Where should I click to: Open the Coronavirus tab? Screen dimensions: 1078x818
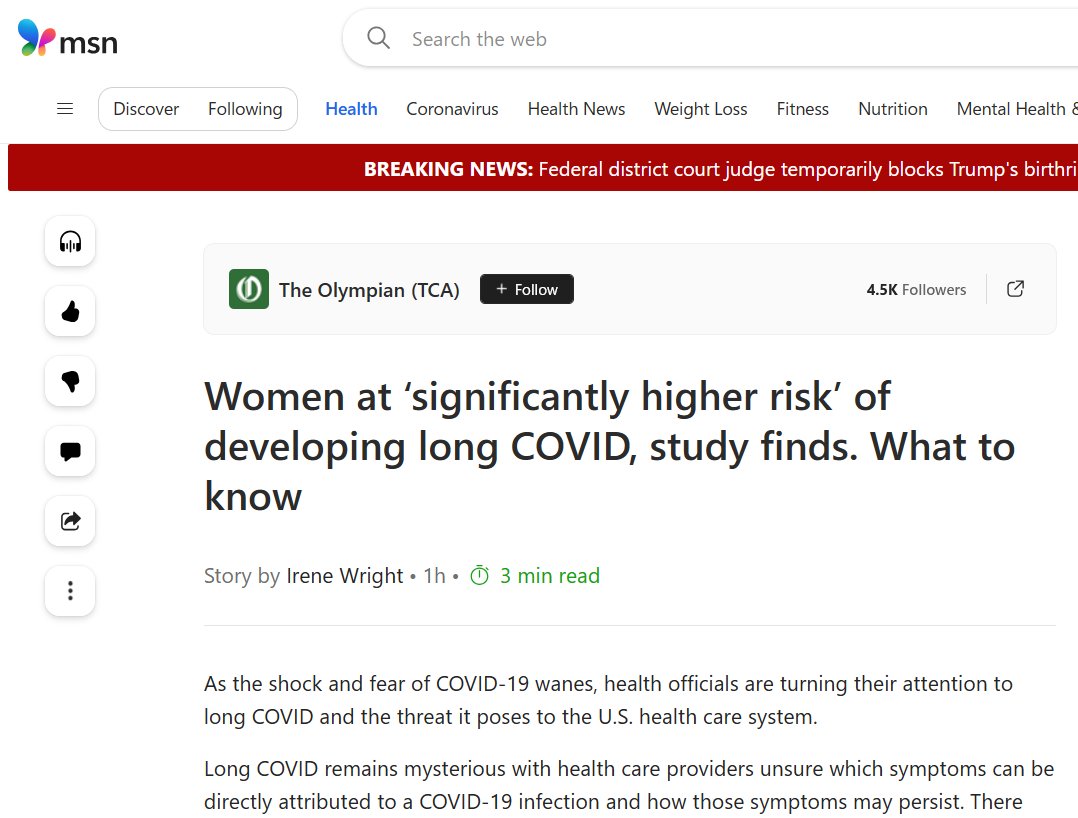(452, 109)
